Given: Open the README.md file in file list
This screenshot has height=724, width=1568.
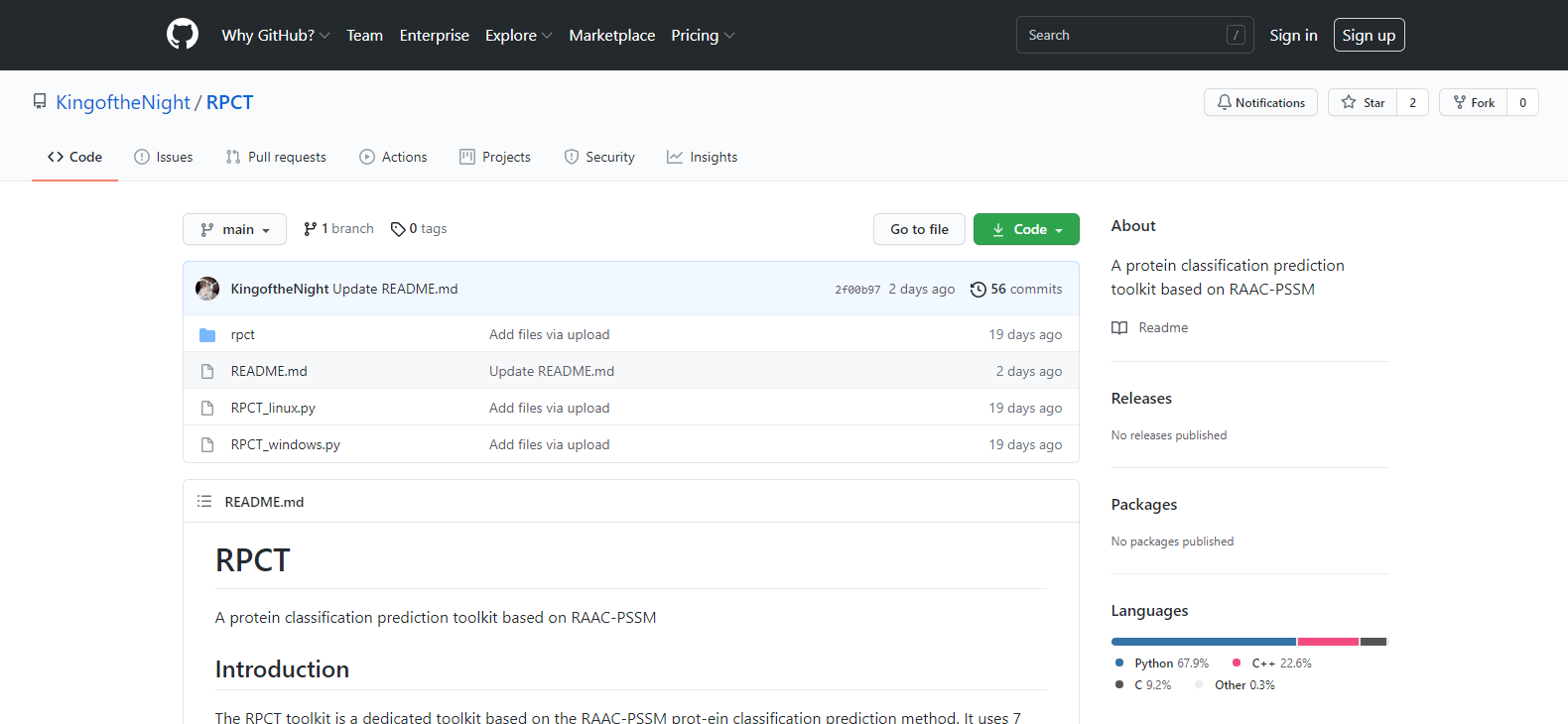Looking at the screenshot, I should [x=269, y=371].
